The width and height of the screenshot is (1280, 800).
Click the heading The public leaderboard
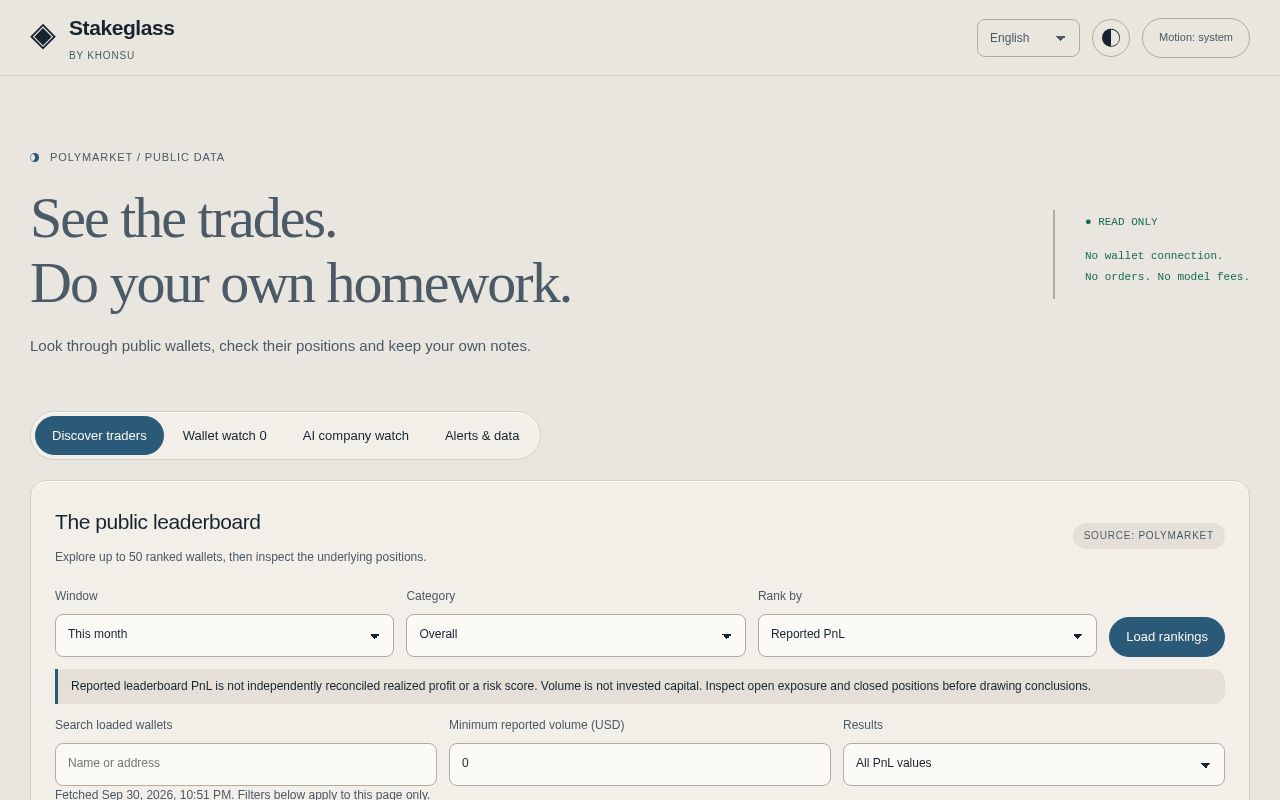(x=158, y=522)
